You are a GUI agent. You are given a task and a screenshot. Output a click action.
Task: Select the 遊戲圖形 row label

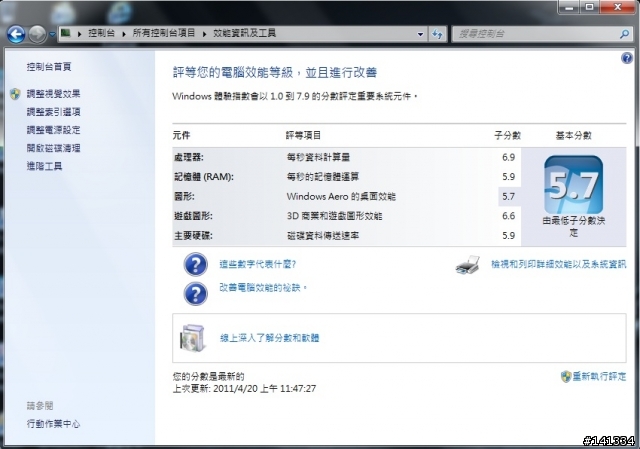(193, 216)
